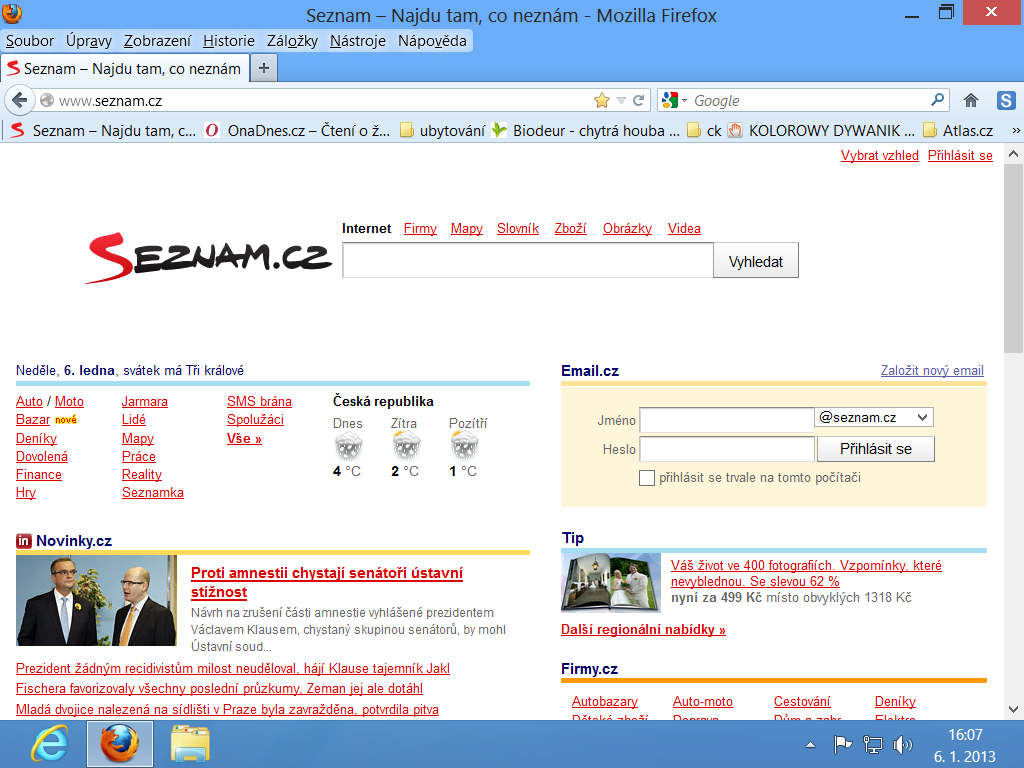Focus the main Seznam search field

pyautogui.click(x=528, y=261)
